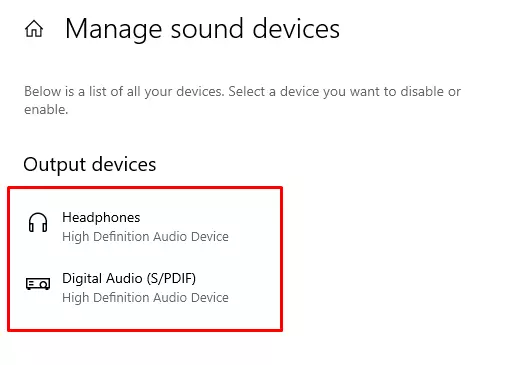This screenshot has width=512, height=365.
Task: Click the "Output devices" section heading
Action: (x=90, y=165)
